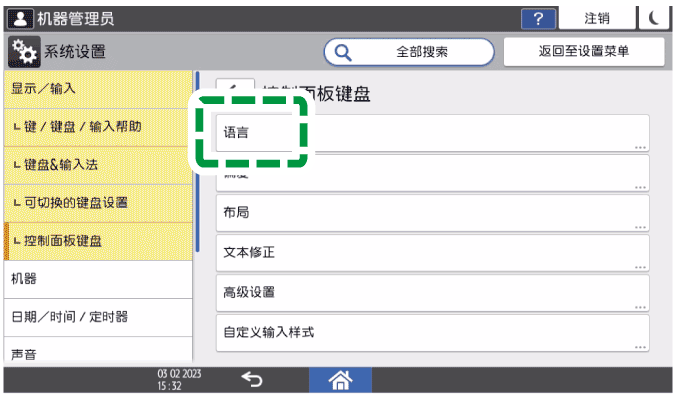Select 可切换的键盘设置 sidebar item
Image resolution: width=675 pixels, height=401 pixels.
[x=98, y=203]
